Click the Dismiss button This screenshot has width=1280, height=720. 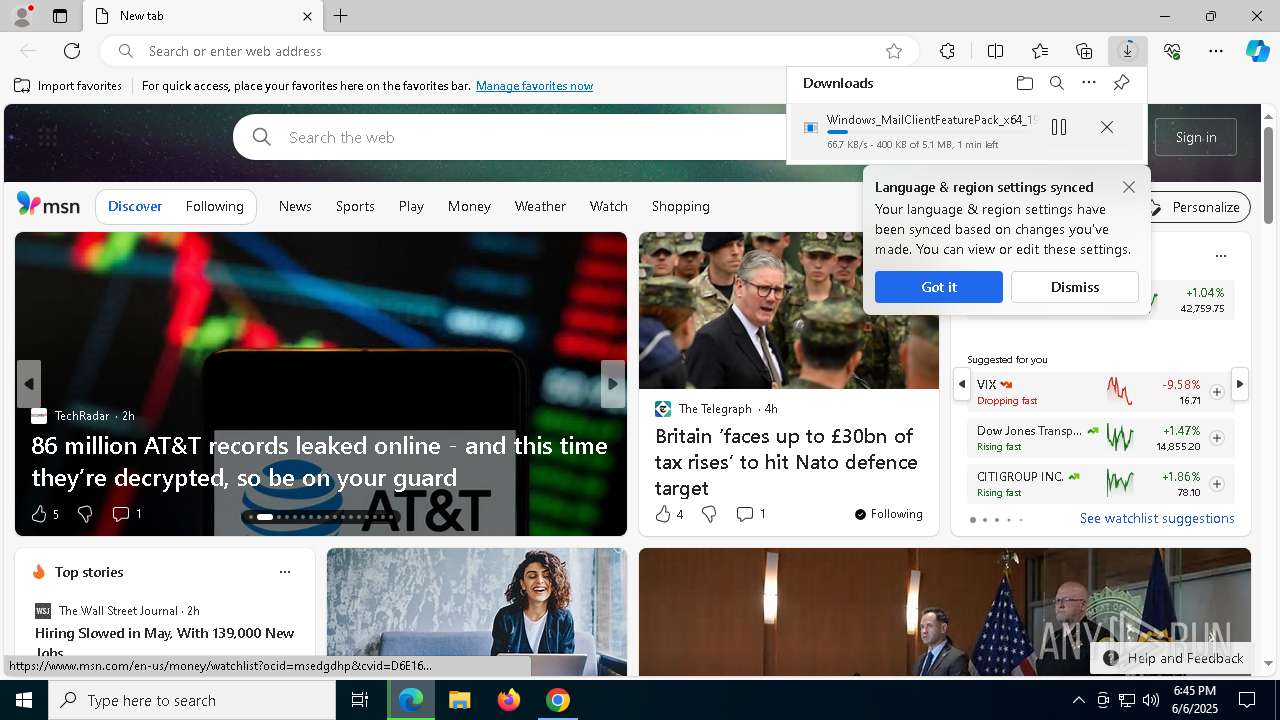pos(1075,287)
